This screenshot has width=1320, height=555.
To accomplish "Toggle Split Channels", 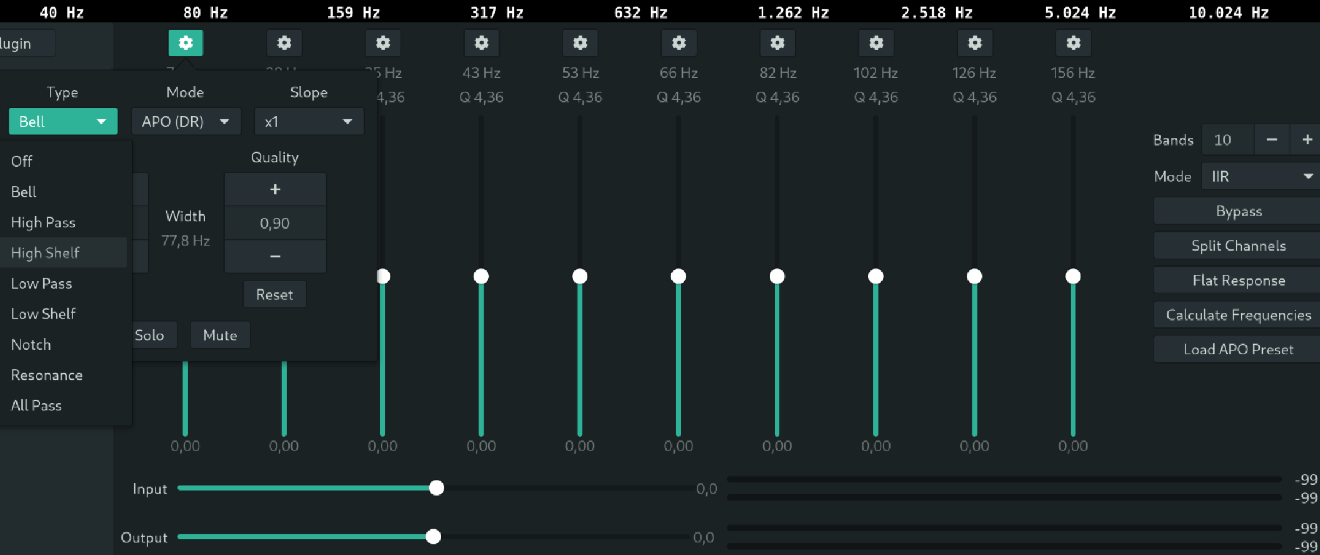I will pos(1238,246).
